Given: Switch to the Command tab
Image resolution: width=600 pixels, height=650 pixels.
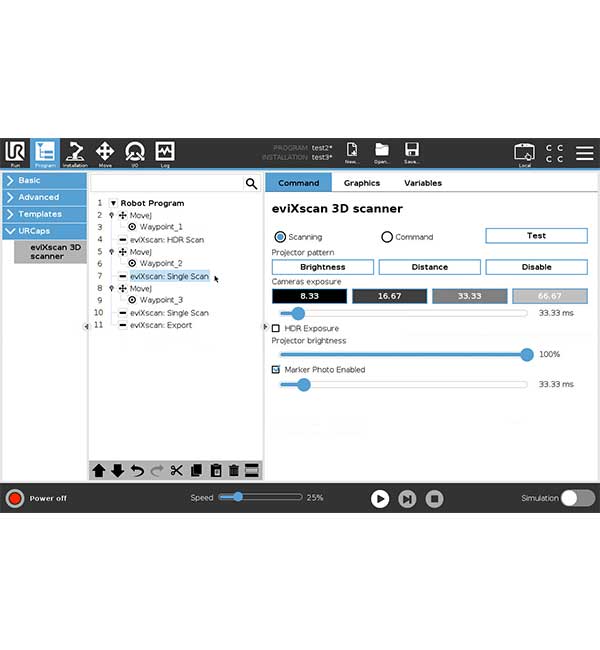Looking at the screenshot, I should pos(299,183).
